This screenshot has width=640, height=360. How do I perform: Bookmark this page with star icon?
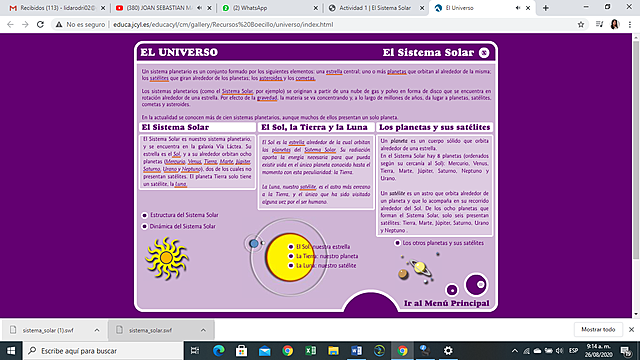581,24
